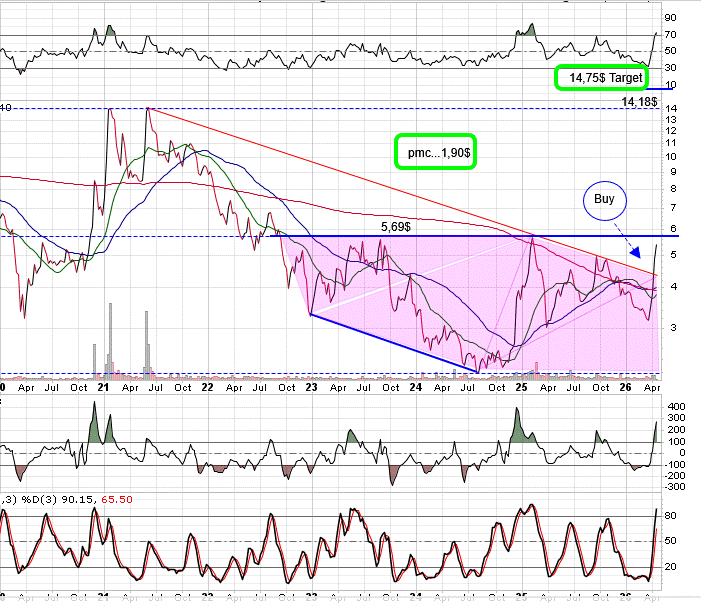The width and height of the screenshot is (701, 606).
Task: Click the 80 level on stochastic axis
Action: tap(671, 516)
